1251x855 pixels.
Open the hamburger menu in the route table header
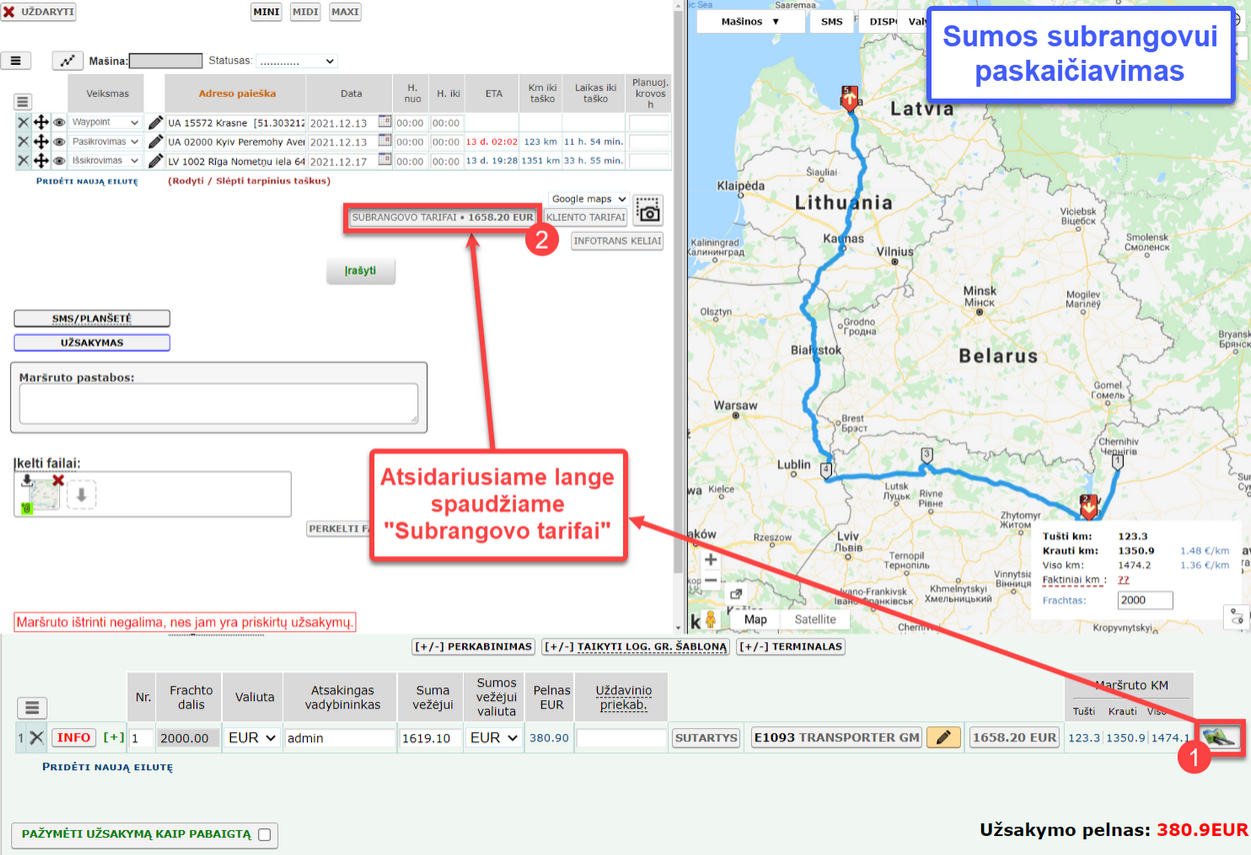(23, 102)
